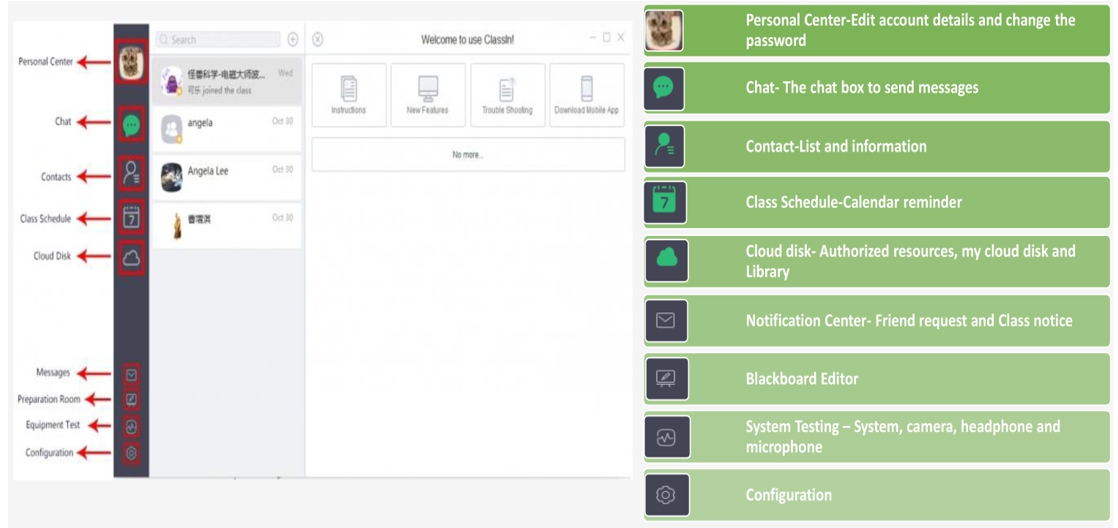
Task: Click the purple monster class avatar
Action: coord(172,81)
